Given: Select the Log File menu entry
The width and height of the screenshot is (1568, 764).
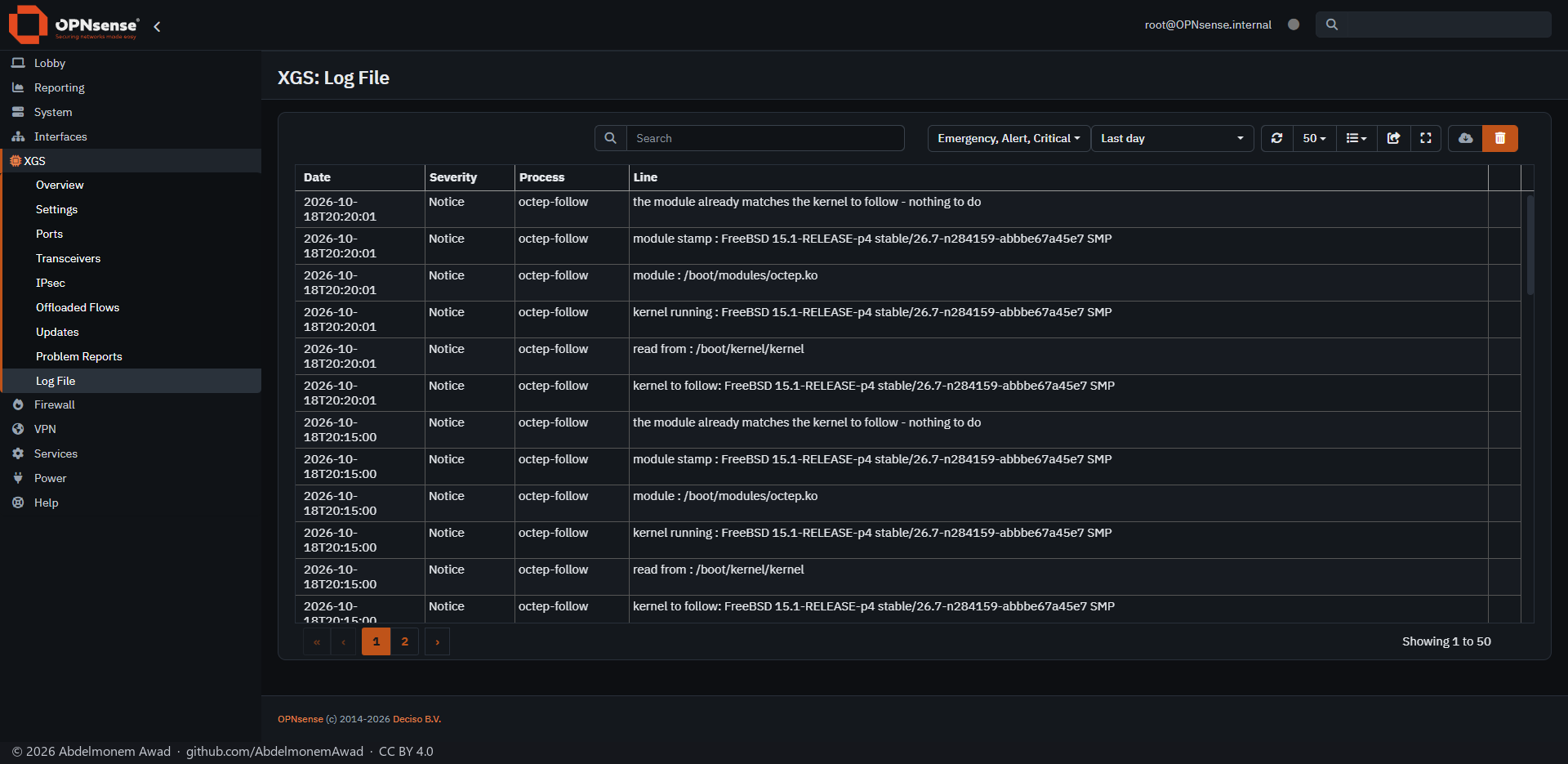Looking at the screenshot, I should (132, 381).
